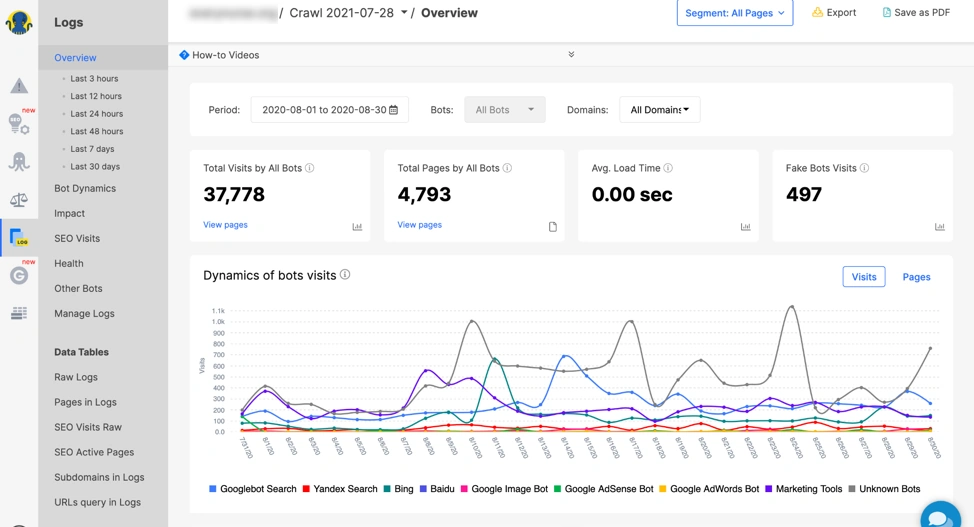
Task: Open the octopus crawler sidebar icon
Action: [x=19, y=162]
